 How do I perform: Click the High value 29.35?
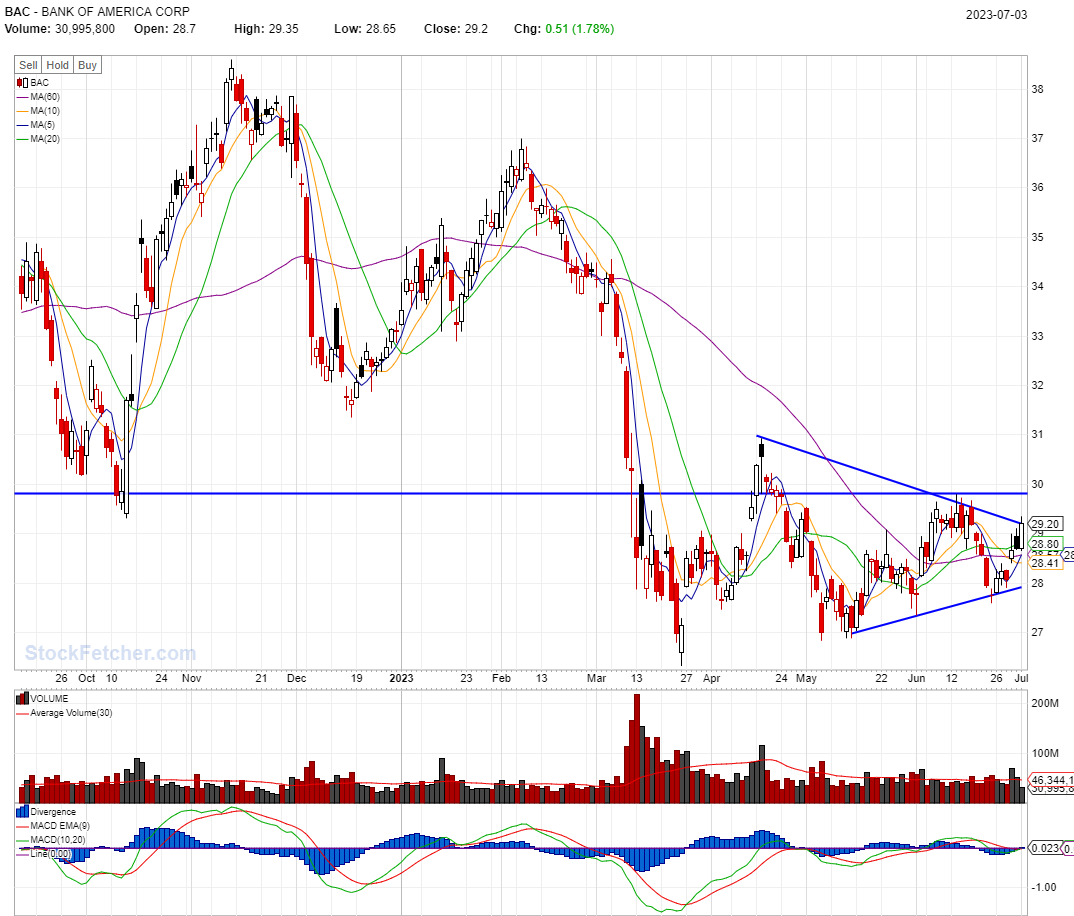point(283,29)
